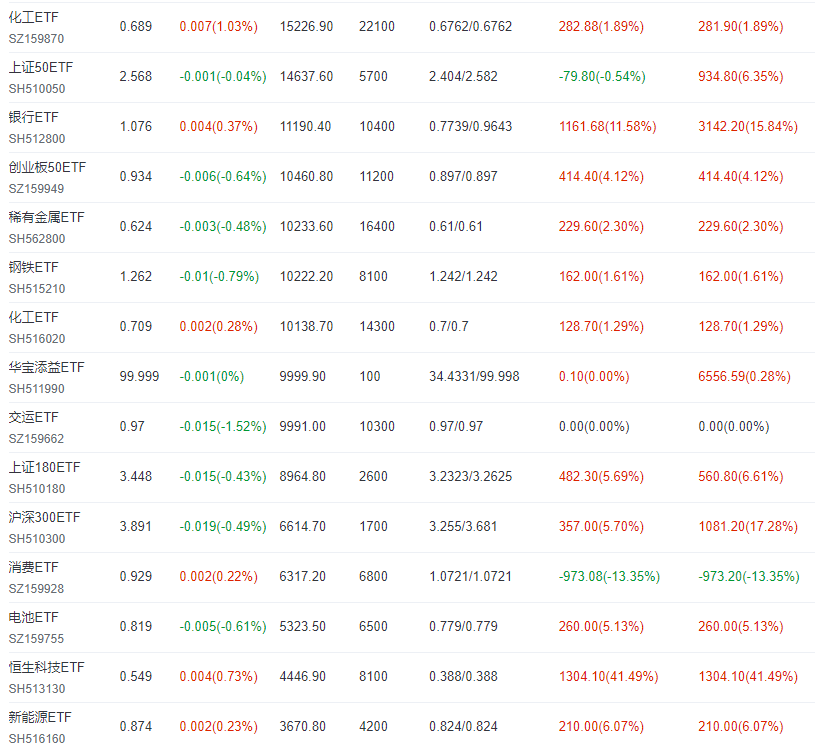Image resolution: width=815 pixels, height=752 pixels.
Task: Select the 消费ETF name
Action: pyautogui.click(x=33, y=567)
